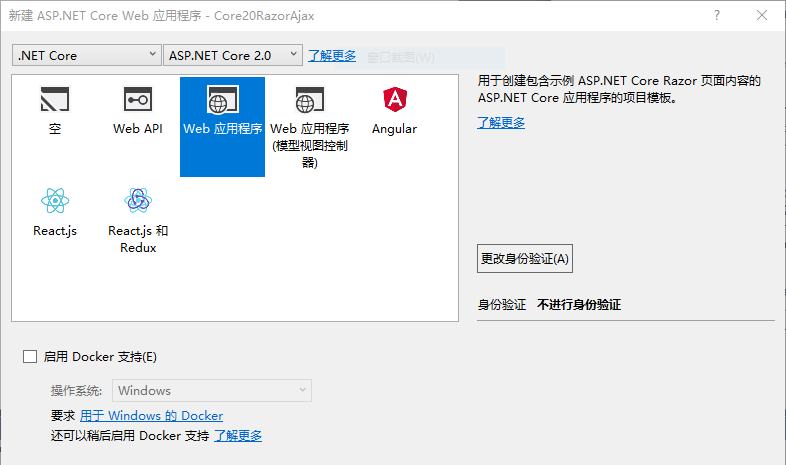Image resolution: width=786 pixels, height=465 pixels.
Task: Open the .NET Core framework dropdown
Action: click(87, 55)
